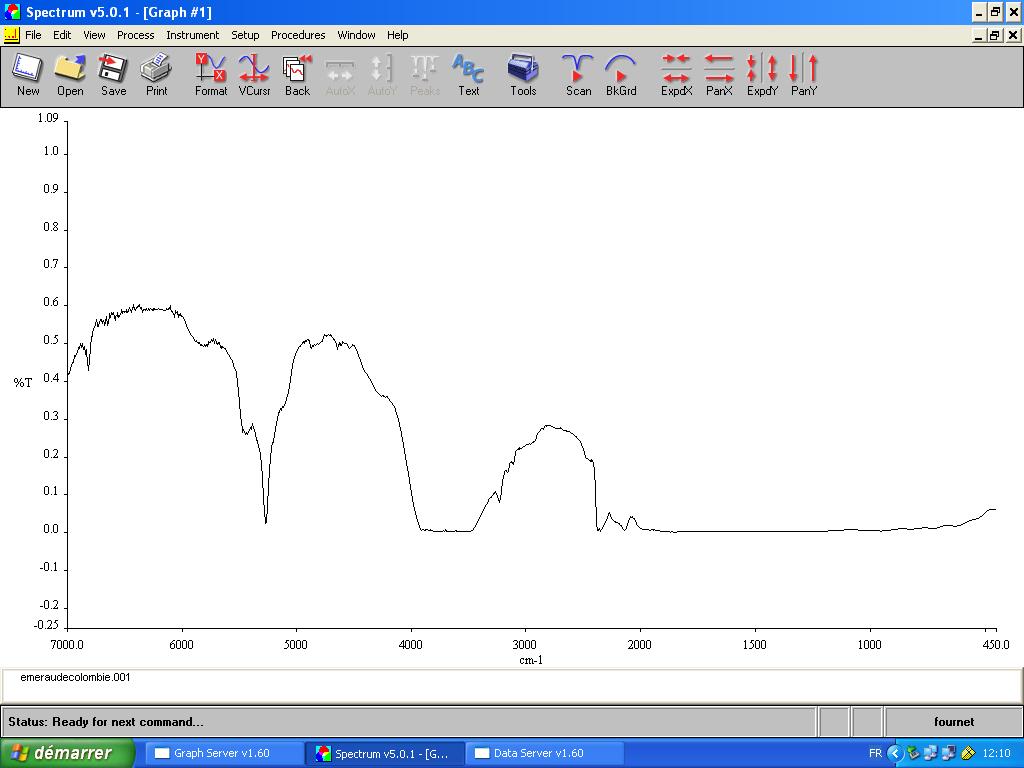Save the spectrum using the Save icon
Image resolution: width=1024 pixels, height=768 pixels.
[x=113, y=75]
